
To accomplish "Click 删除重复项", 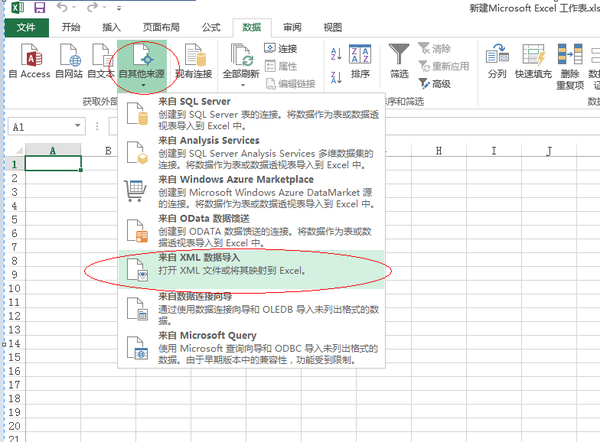I will [x=570, y=67].
